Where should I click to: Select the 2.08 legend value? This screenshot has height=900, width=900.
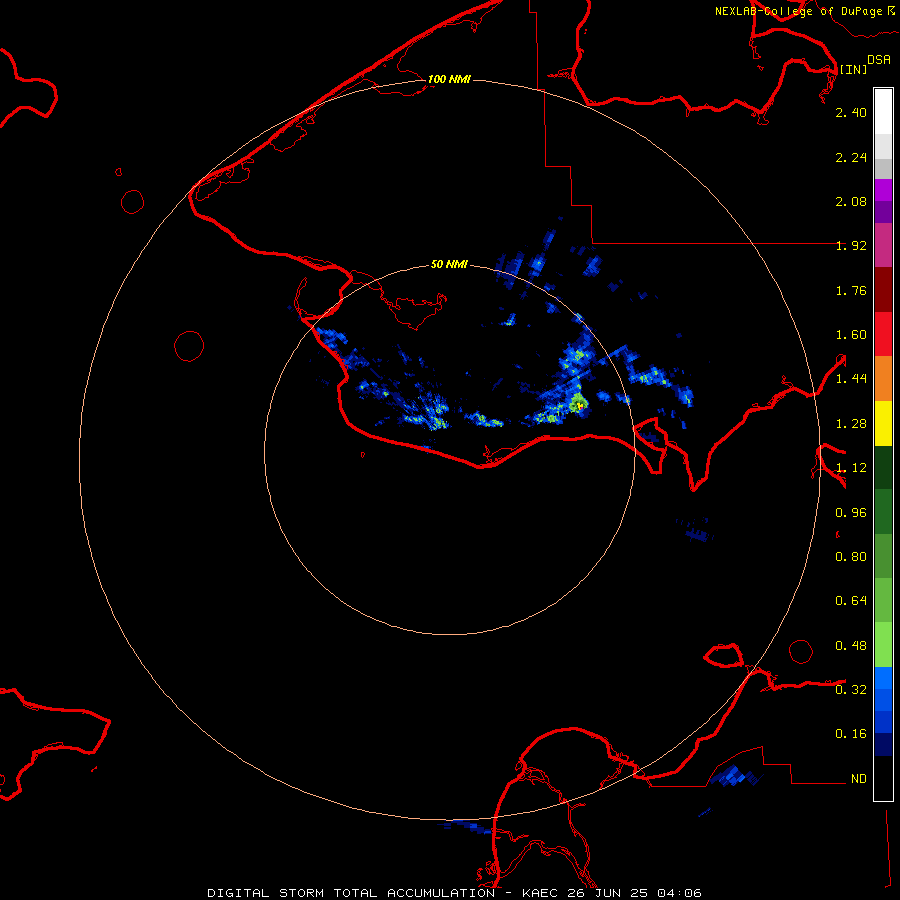point(851,201)
